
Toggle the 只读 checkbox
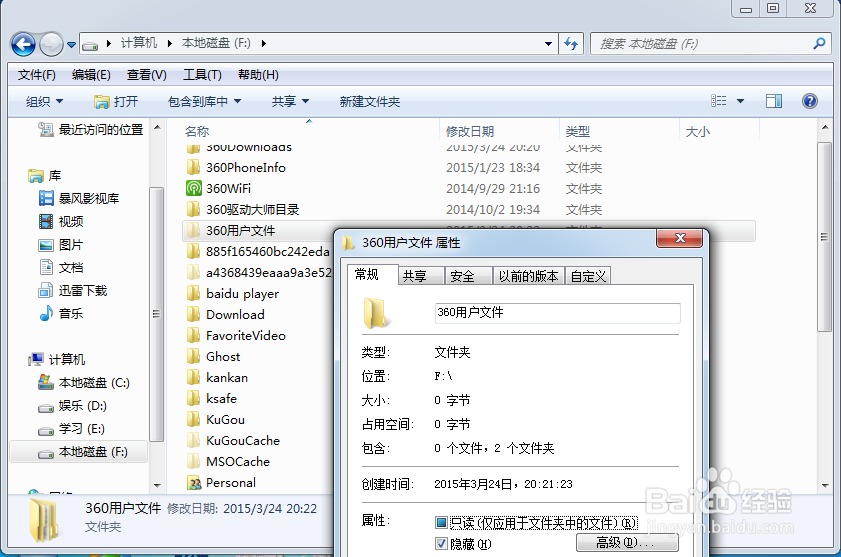441,523
